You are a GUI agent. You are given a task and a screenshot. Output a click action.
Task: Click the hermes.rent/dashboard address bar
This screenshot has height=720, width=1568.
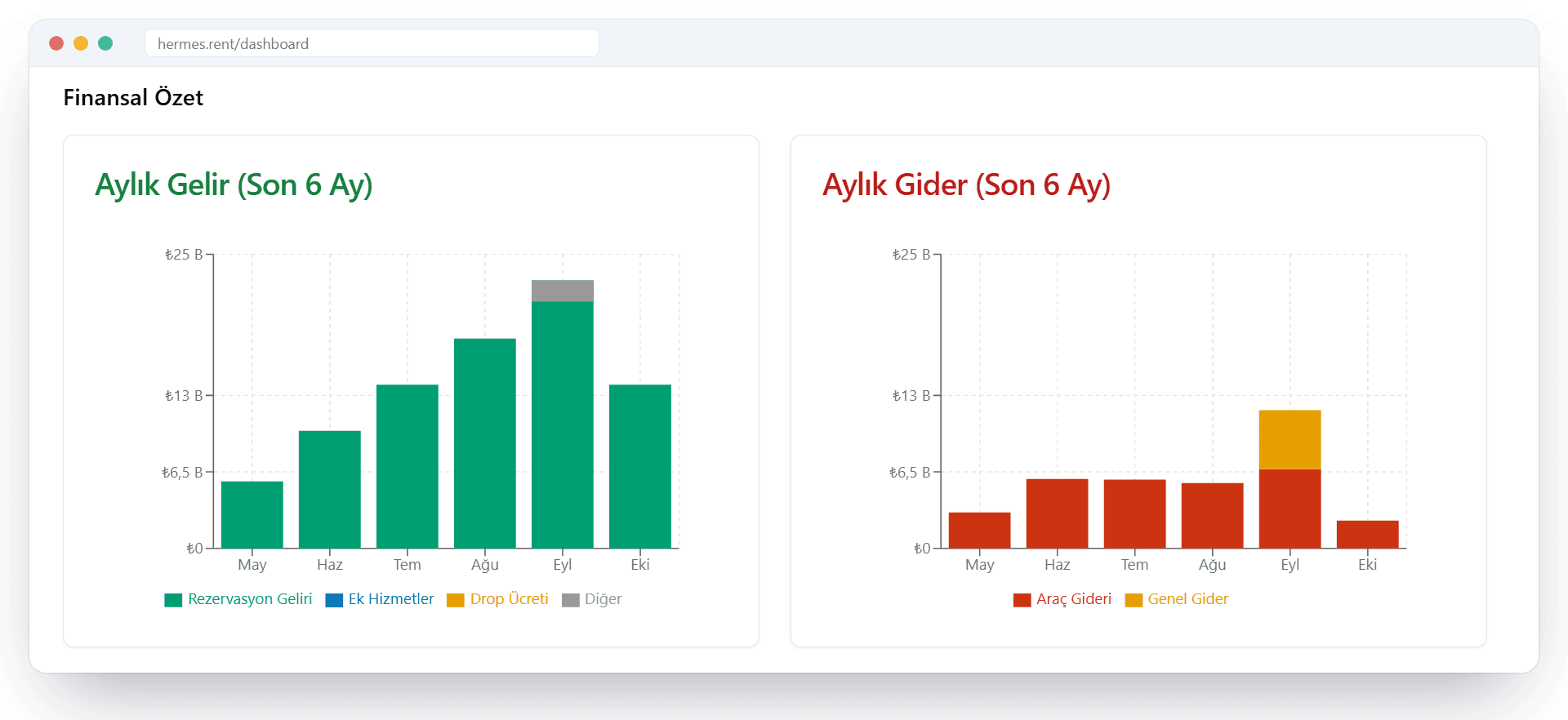coord(372,43)
